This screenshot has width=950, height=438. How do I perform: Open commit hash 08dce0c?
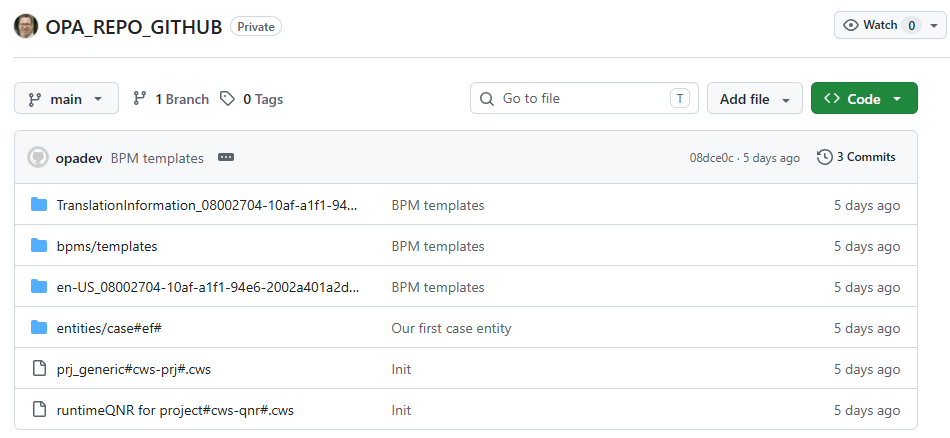[711, 158]
